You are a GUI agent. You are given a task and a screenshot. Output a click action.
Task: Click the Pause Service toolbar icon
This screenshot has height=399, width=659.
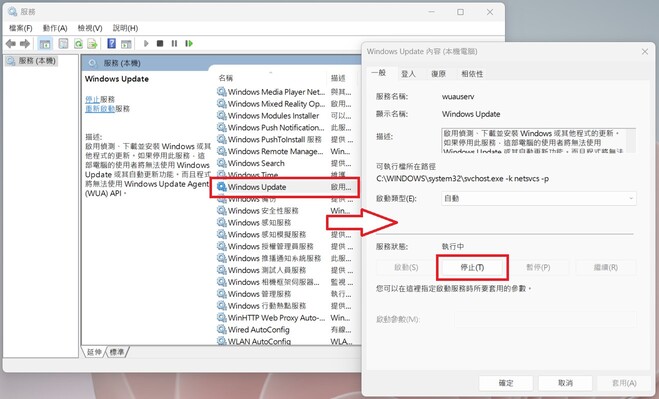point(174,43)
